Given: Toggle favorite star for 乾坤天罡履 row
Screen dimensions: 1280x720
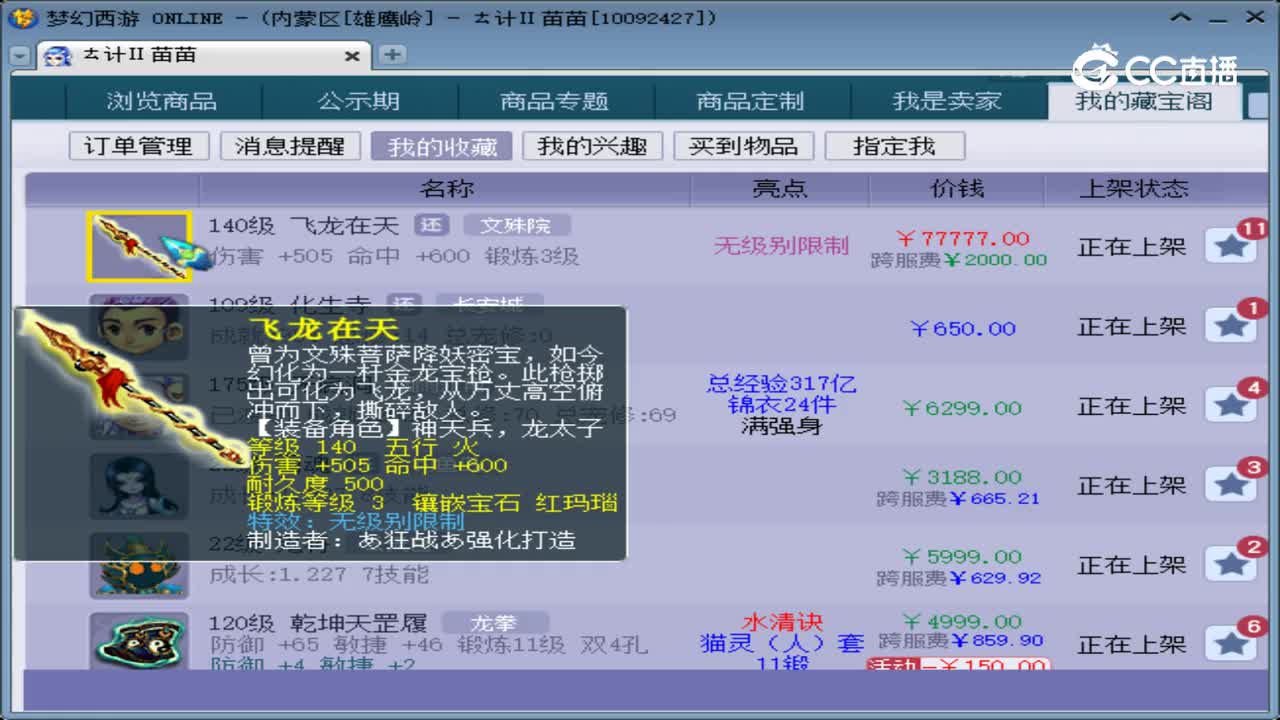Looking at the screenshot, I should (x=1231, y=643).
